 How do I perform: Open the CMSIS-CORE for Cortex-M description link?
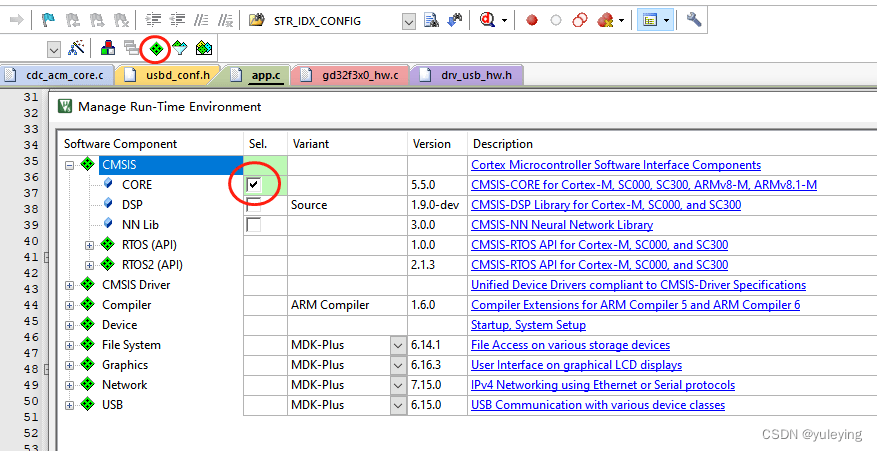pos(644,185)
